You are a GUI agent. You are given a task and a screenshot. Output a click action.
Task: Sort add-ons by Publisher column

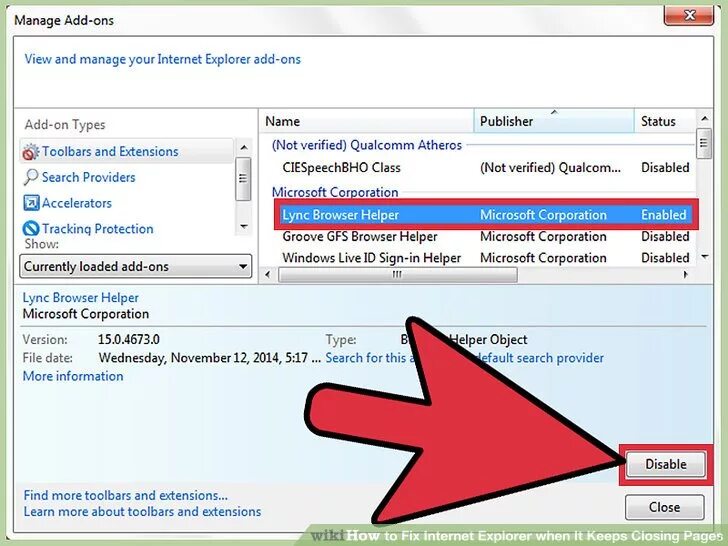point(554,121)
